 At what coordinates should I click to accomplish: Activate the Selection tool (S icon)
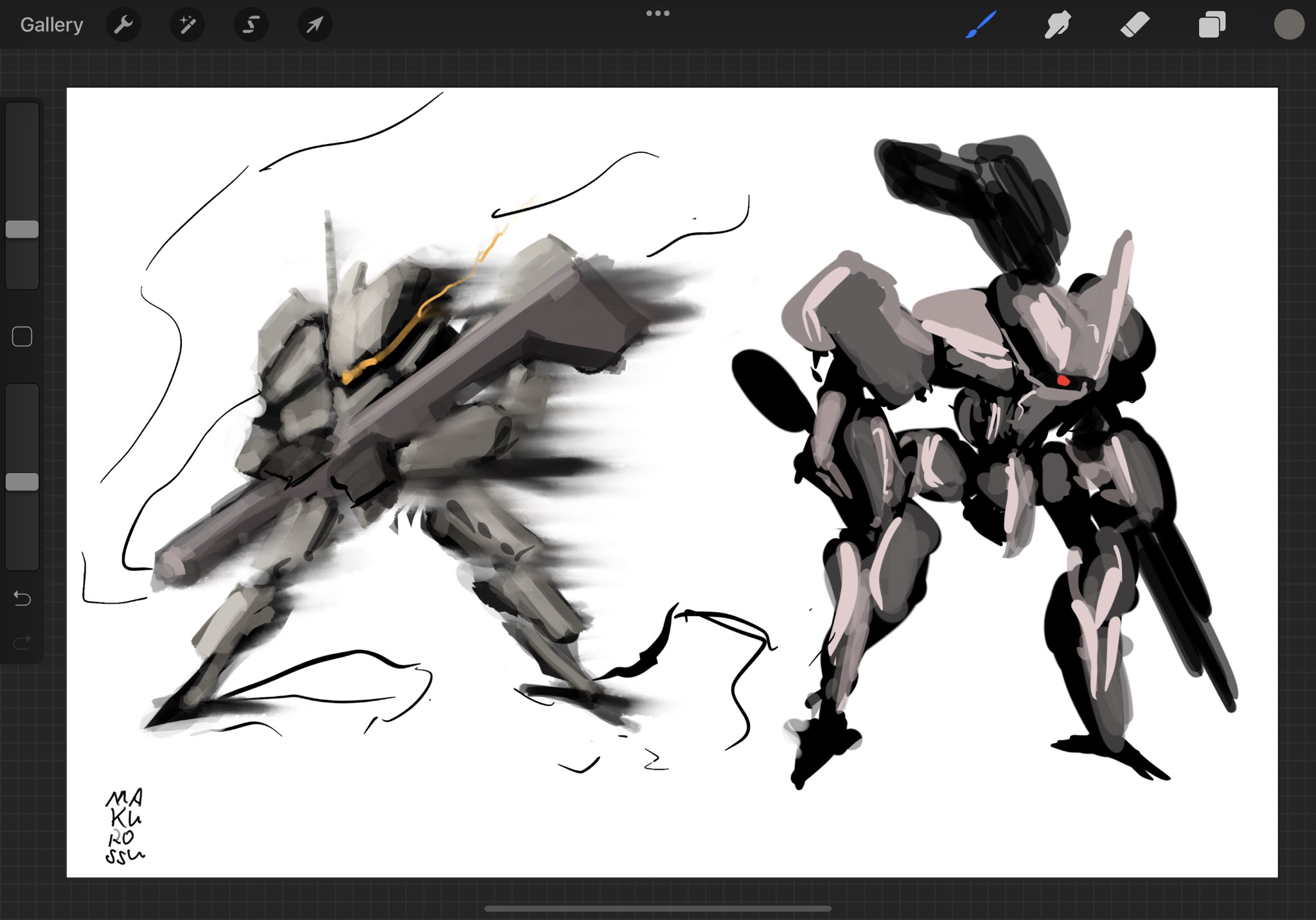(x=251, y=25)
